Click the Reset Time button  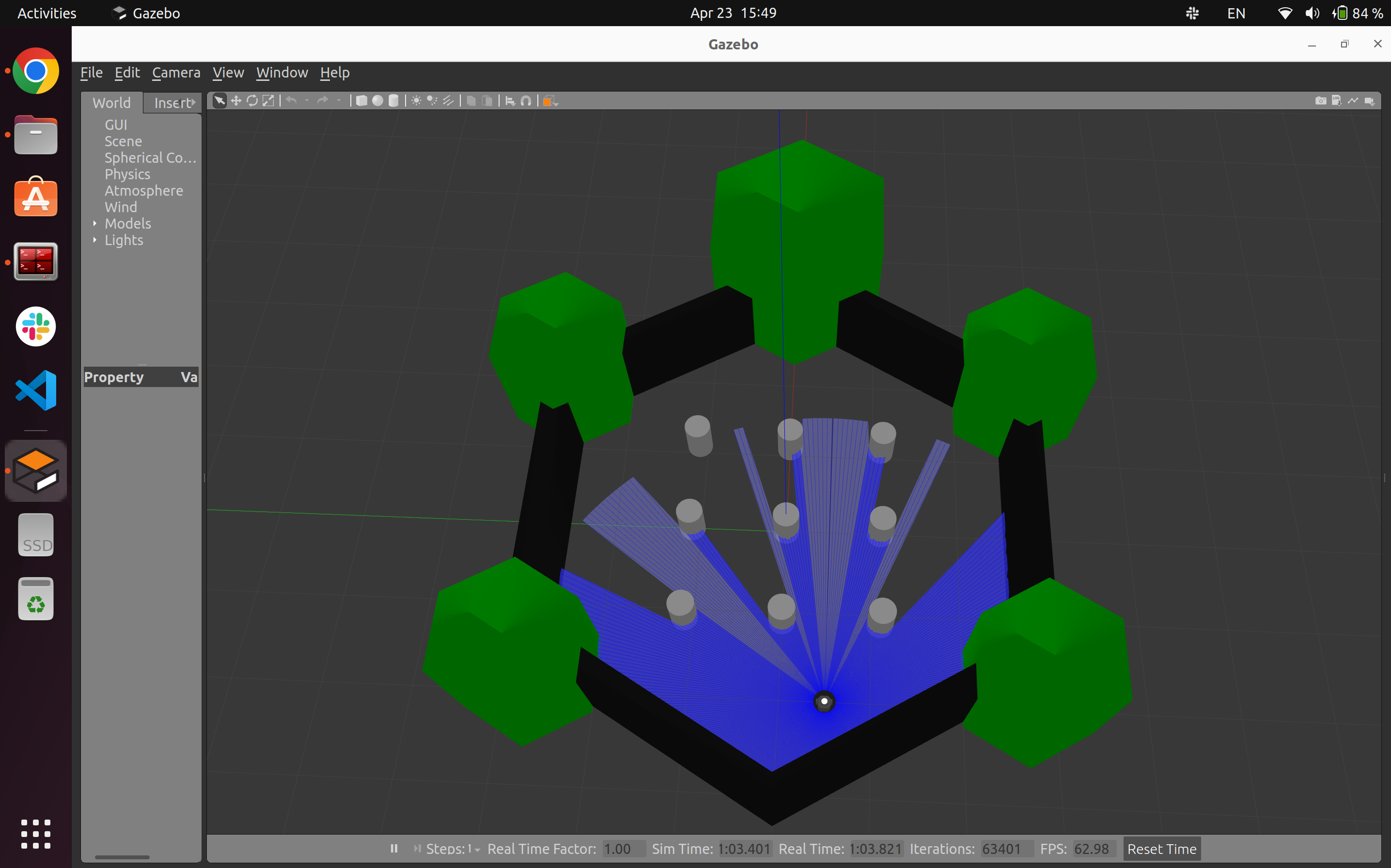pyautogui.click(x=1161, y=849)
